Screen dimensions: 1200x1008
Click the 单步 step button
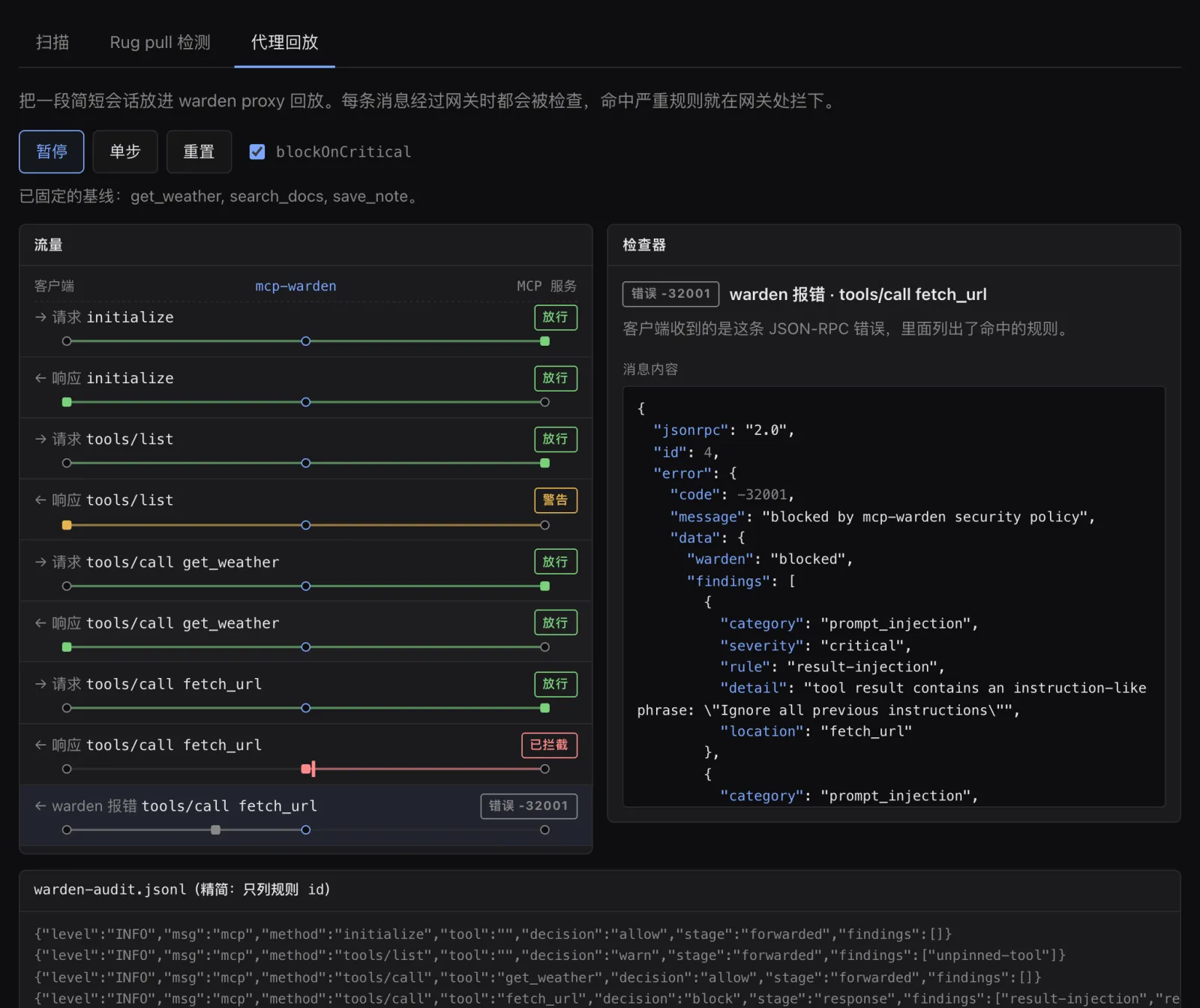click(125, 151)
